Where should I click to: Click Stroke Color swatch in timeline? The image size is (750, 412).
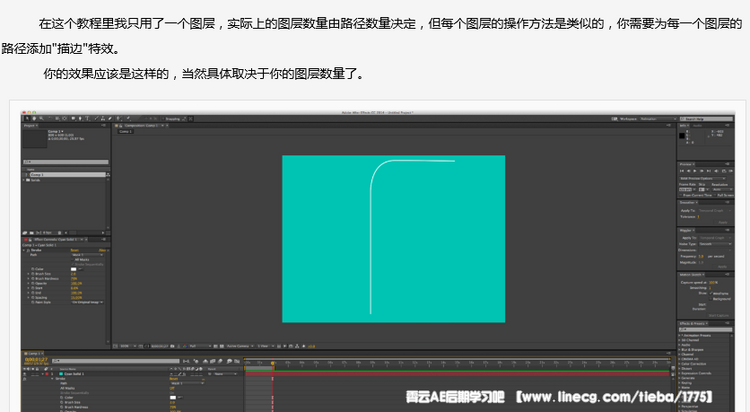click(x=173, y=398)
